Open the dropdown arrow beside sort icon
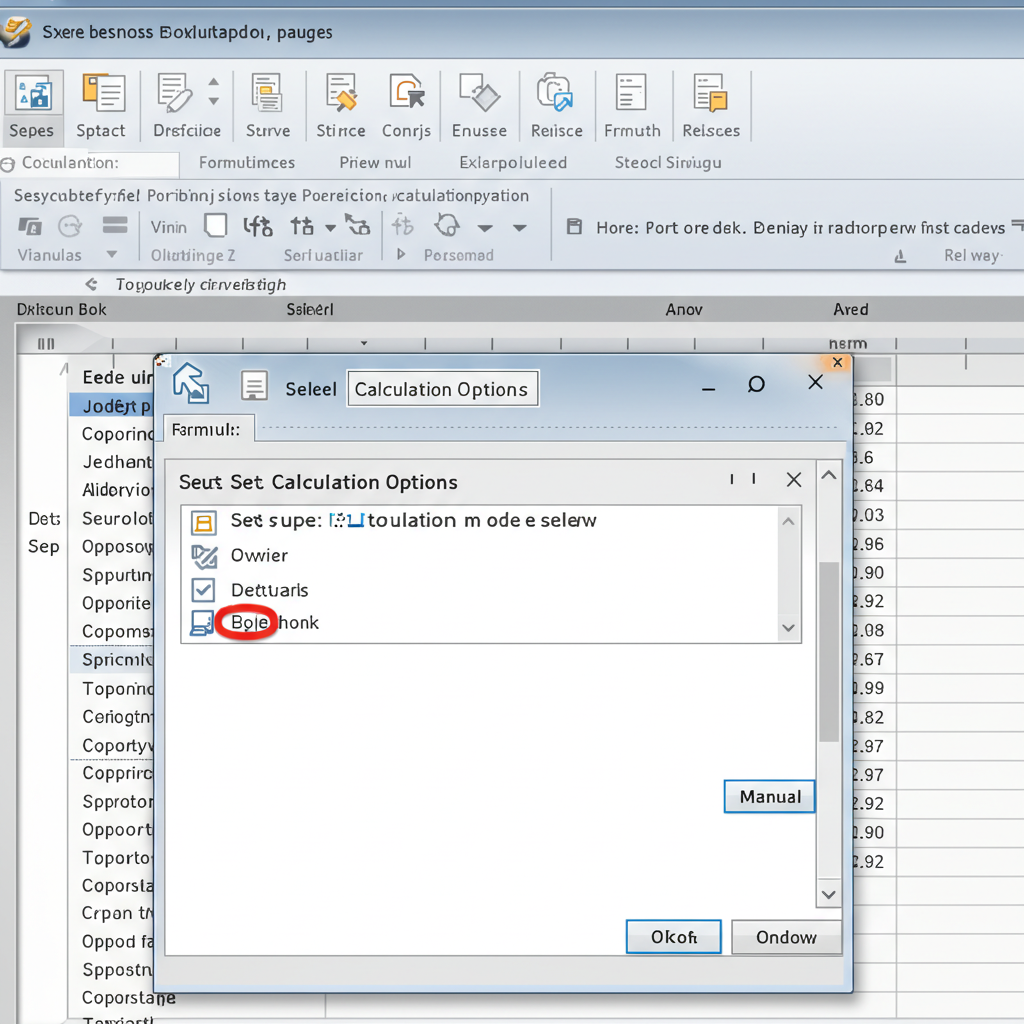The image size is (1024, 1024). coord(330,228)
